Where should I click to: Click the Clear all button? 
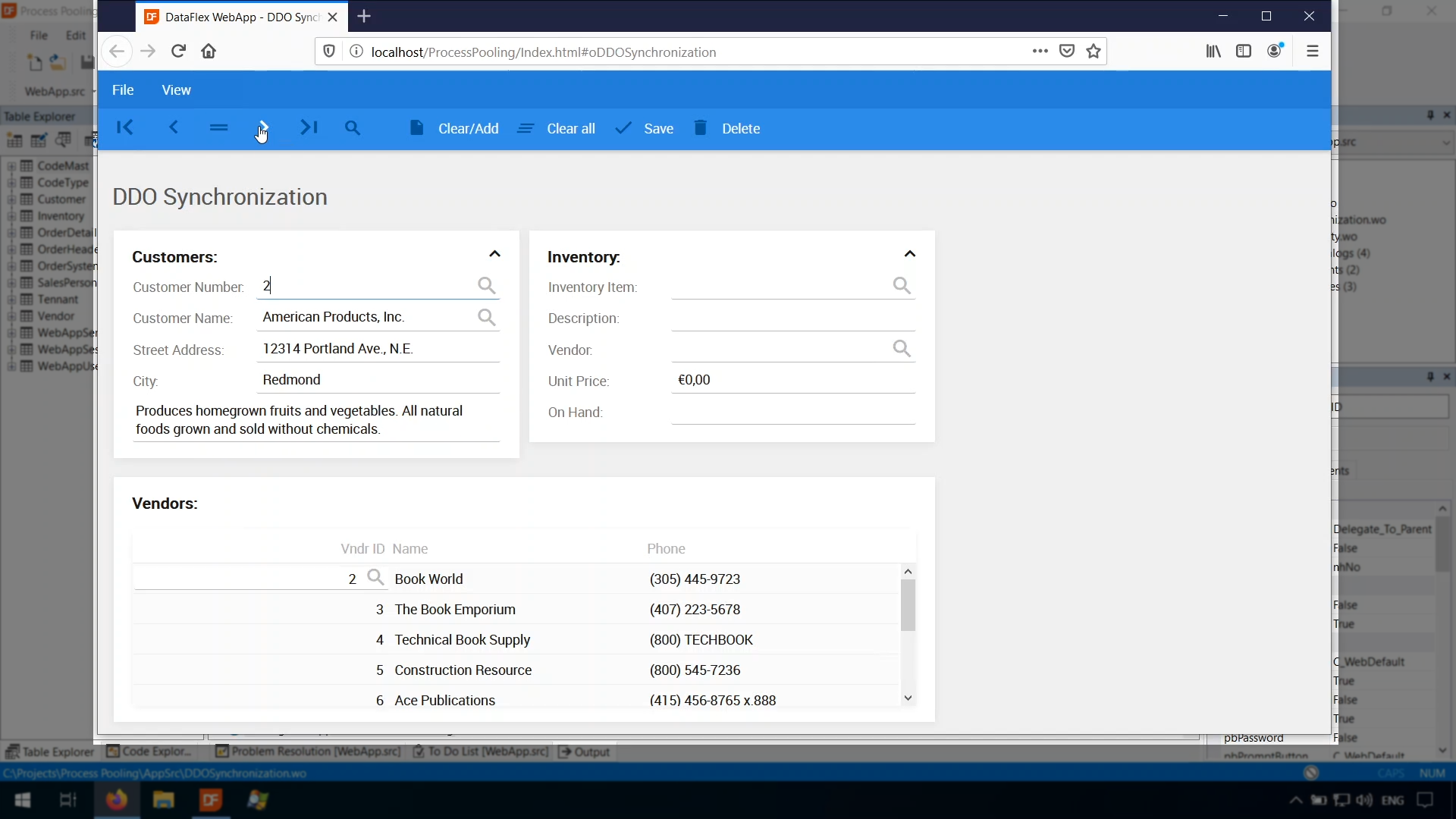click(557, 128)
